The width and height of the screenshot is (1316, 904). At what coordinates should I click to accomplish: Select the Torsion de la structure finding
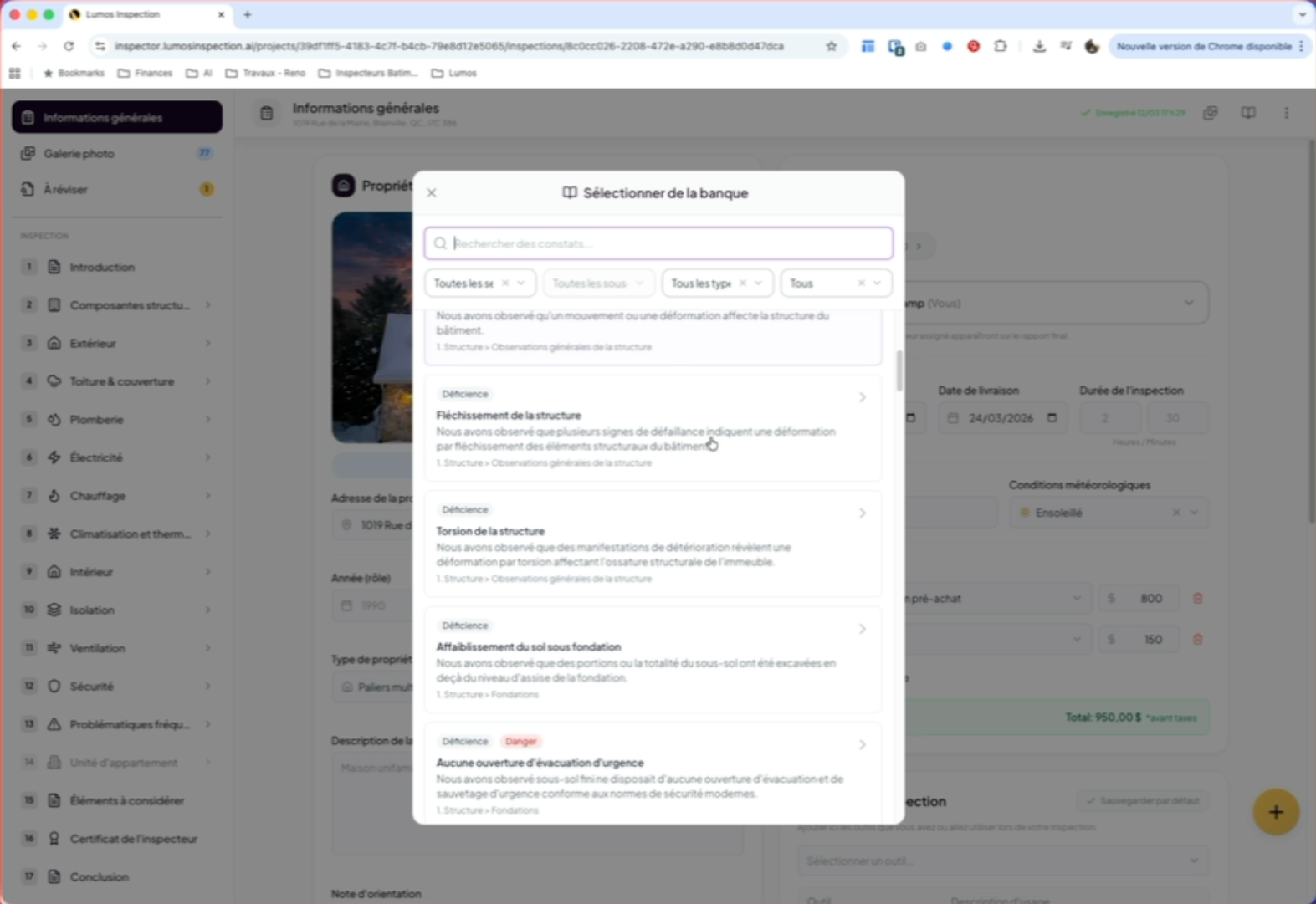coord(653,544)
